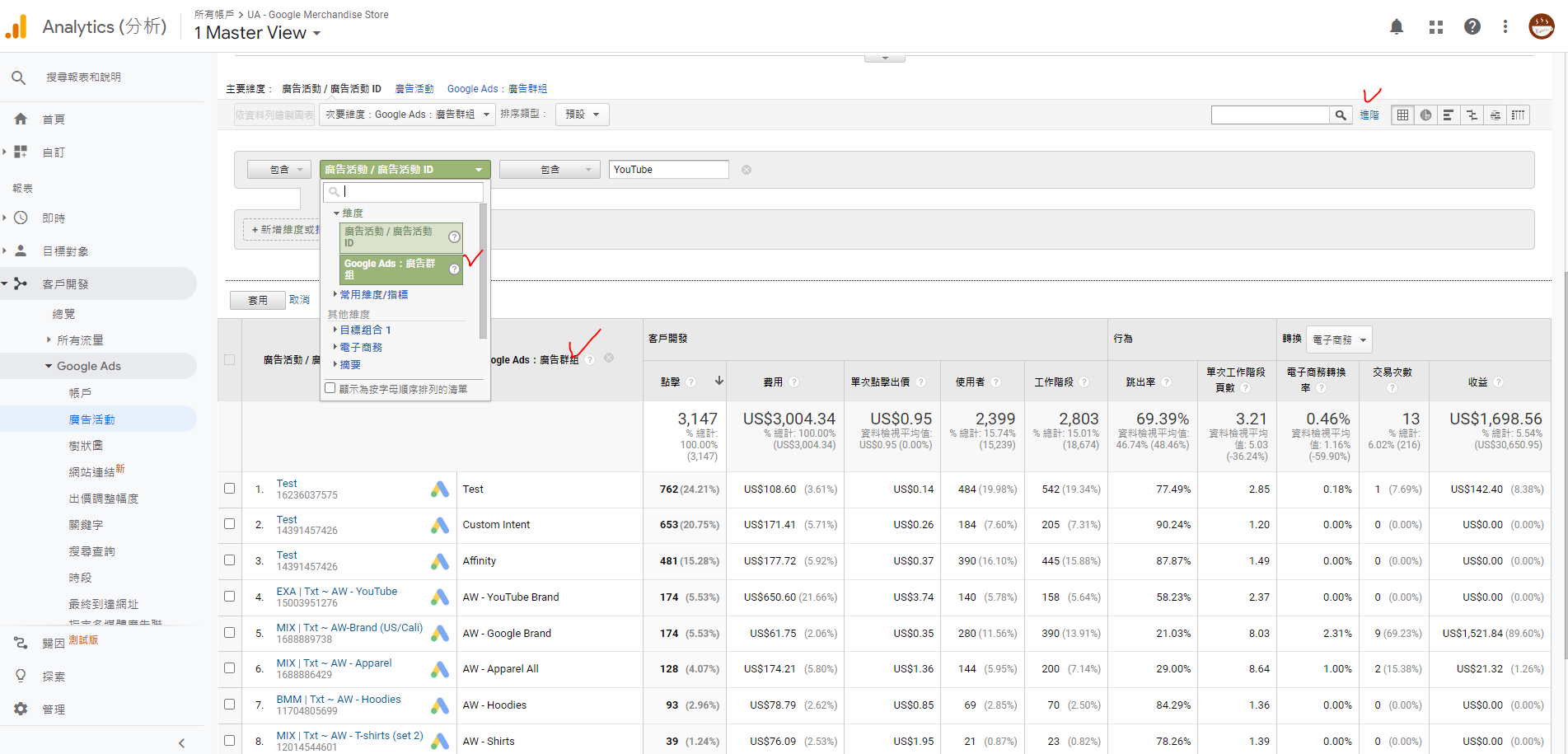Screen dimensions: 1568x754
Task: Check row 3 Affinity checkbox
Action: (230, 560)
